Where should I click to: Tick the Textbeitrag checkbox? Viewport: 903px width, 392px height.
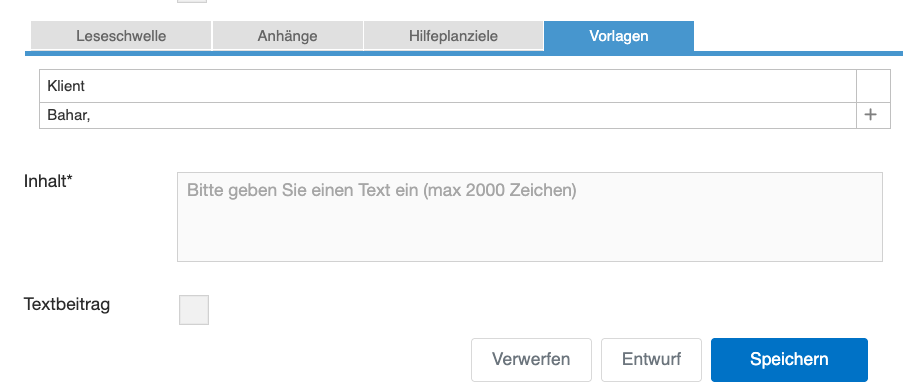pyautogui.click(x=194, y=310)
